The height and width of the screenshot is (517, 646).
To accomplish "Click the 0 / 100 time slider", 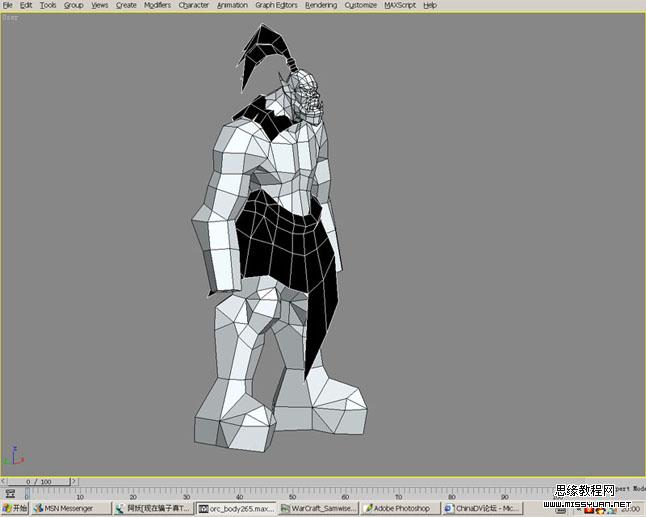I will [x=39, y=481].
